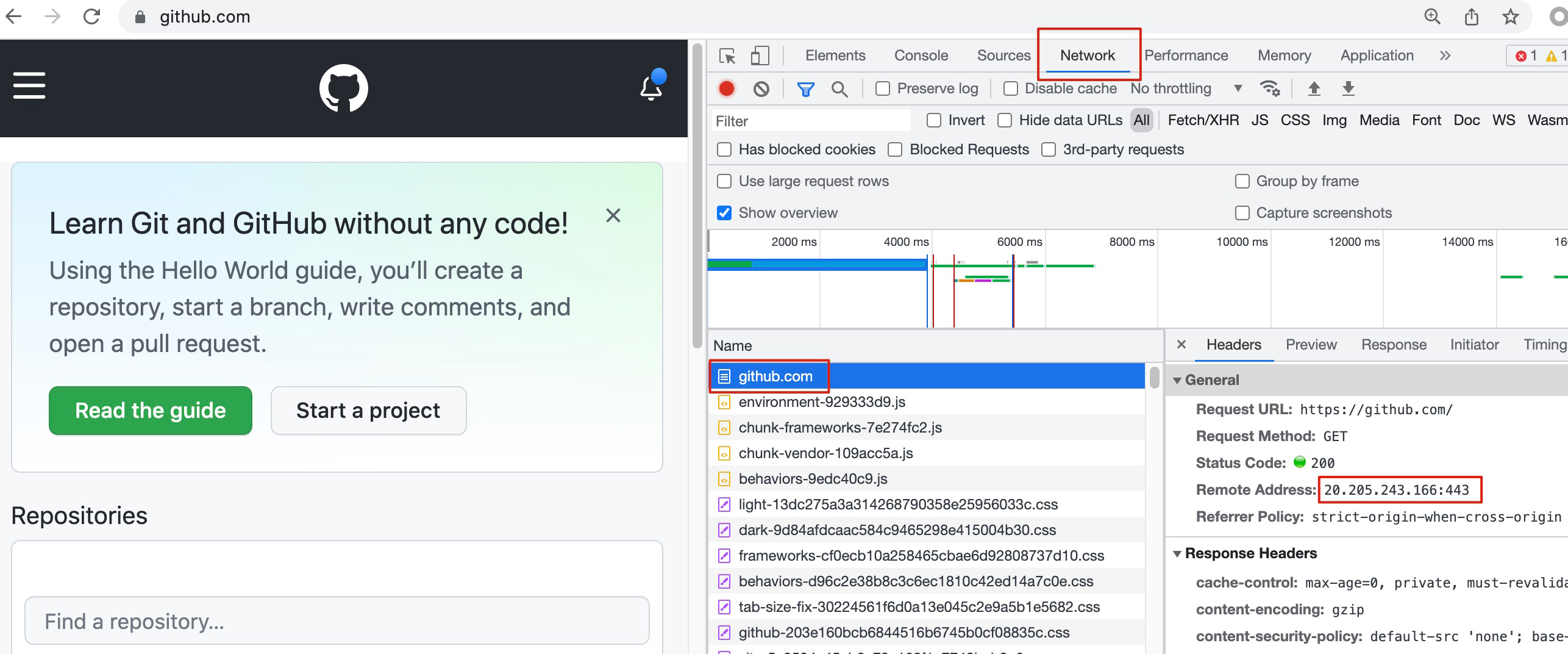Check the Disable cache option
The width and height of the screenshot is (1568, 654).
coord(1011,89)
